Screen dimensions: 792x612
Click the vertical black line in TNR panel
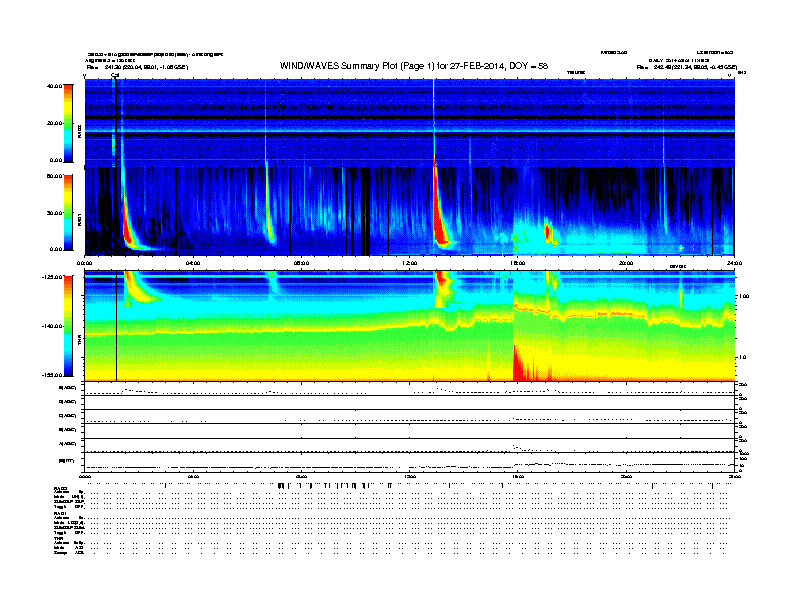117,326
